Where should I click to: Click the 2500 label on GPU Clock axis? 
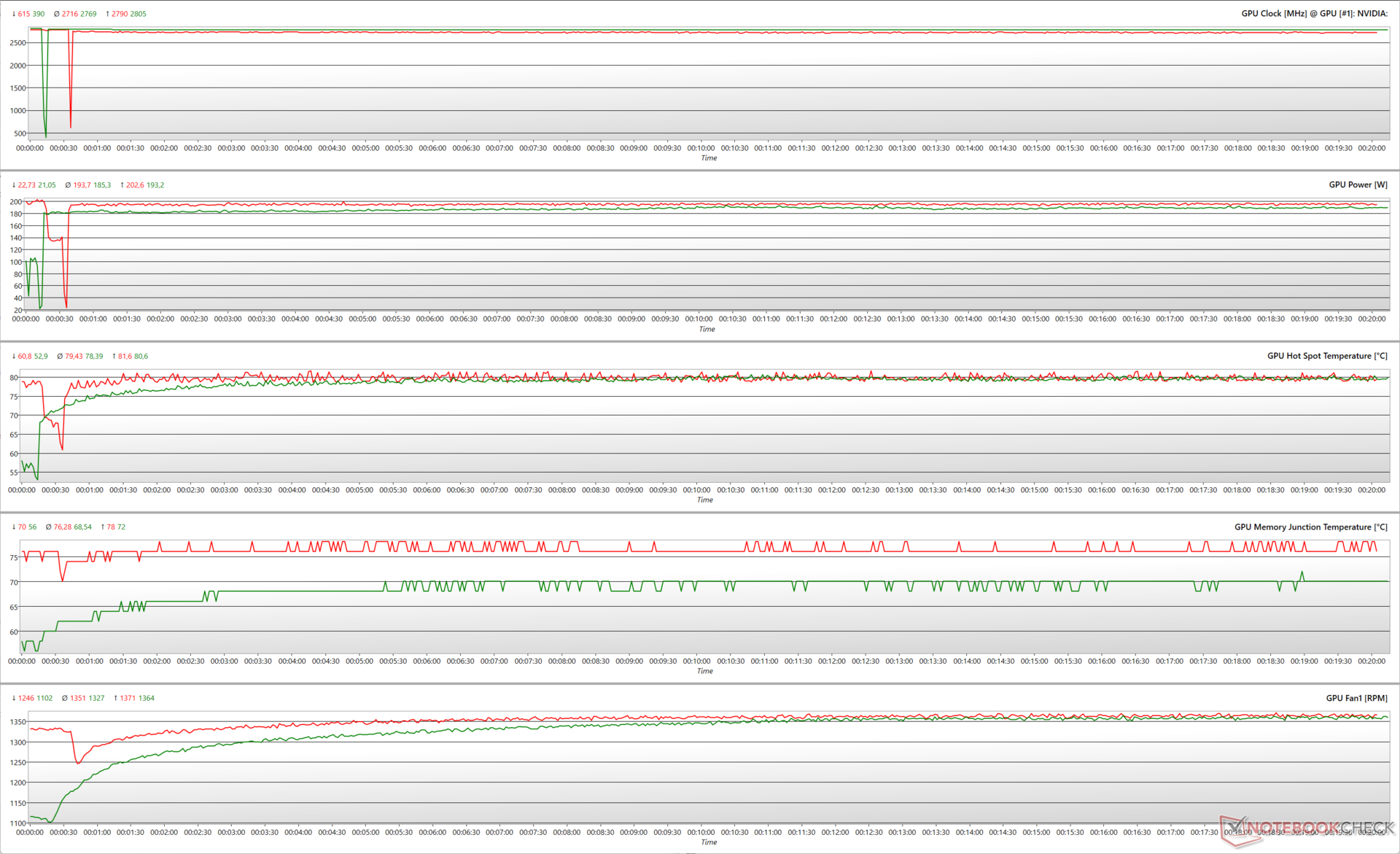point(17,43)
